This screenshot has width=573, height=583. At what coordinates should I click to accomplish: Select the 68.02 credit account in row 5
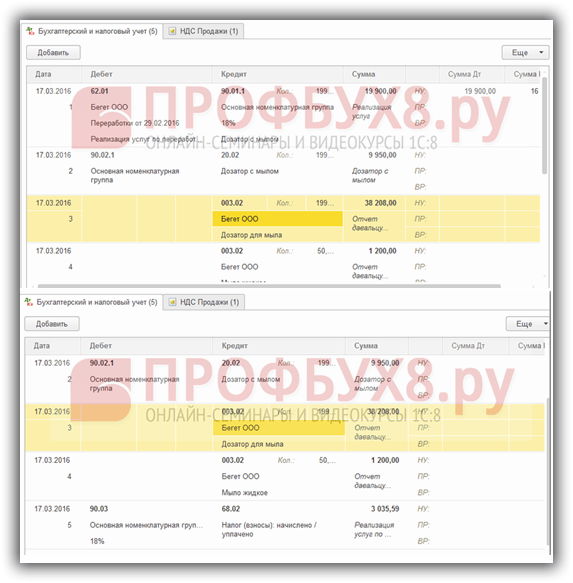[x=231, y=509]
